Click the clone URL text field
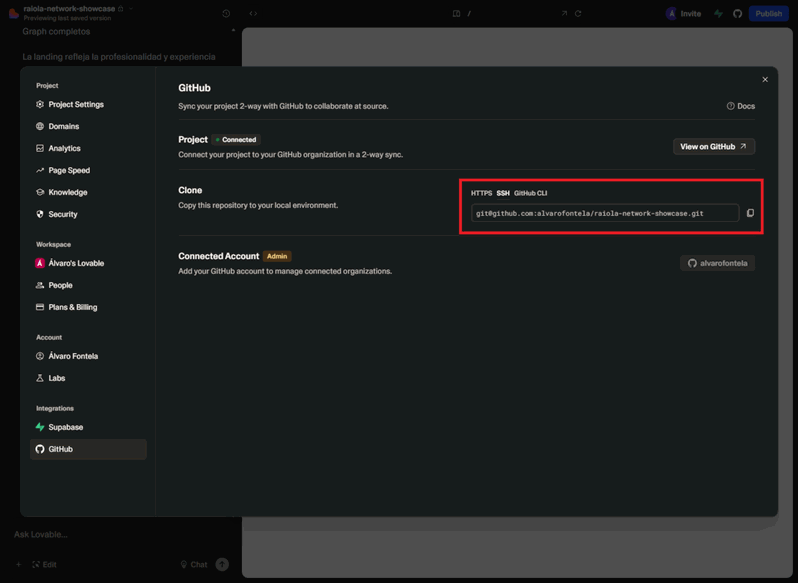Viewport: 798px width, 583px height. [605, 213]
